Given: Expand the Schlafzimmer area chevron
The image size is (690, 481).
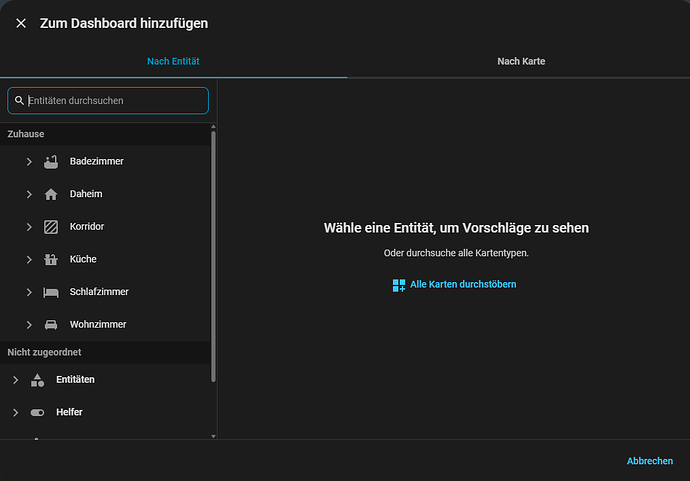Looking at the screenshot, I should coord(29,292).
